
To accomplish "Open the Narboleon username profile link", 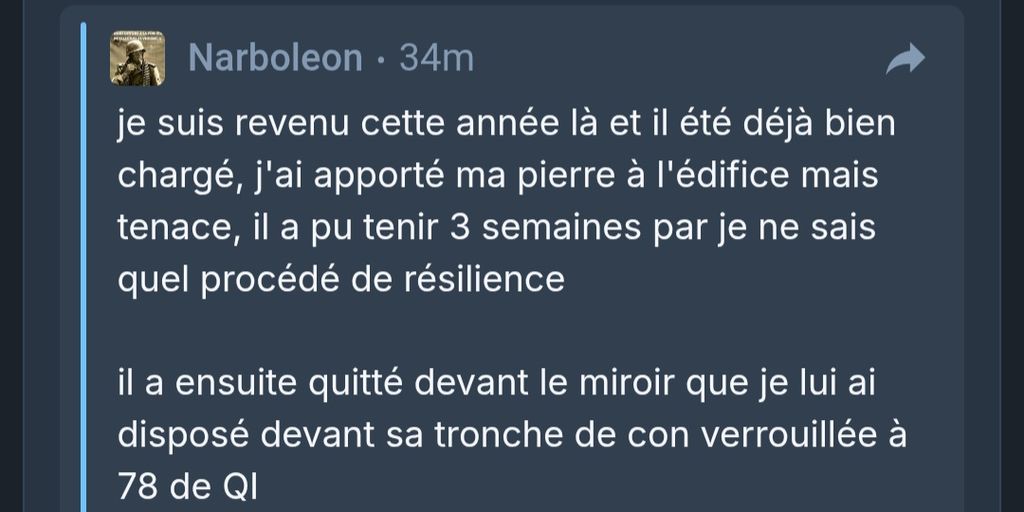I will tap(275, 58).
